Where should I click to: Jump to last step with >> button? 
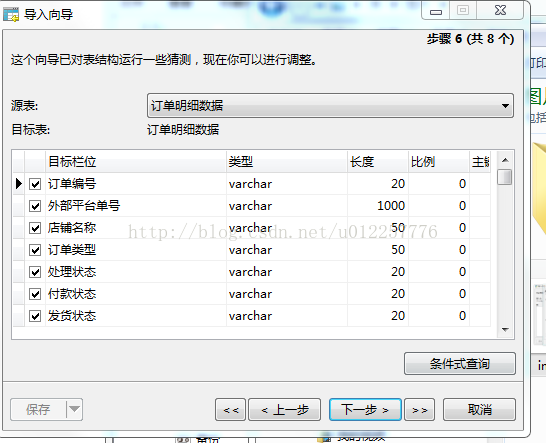pos(420,410)
